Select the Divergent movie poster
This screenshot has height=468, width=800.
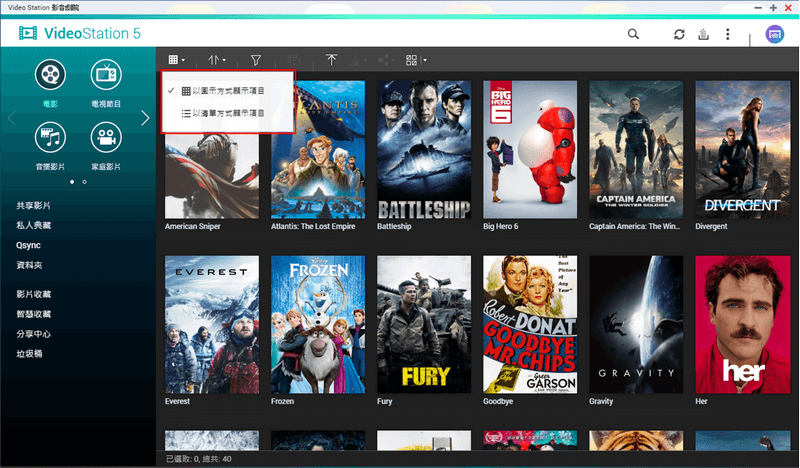click(x=742, y=150)
